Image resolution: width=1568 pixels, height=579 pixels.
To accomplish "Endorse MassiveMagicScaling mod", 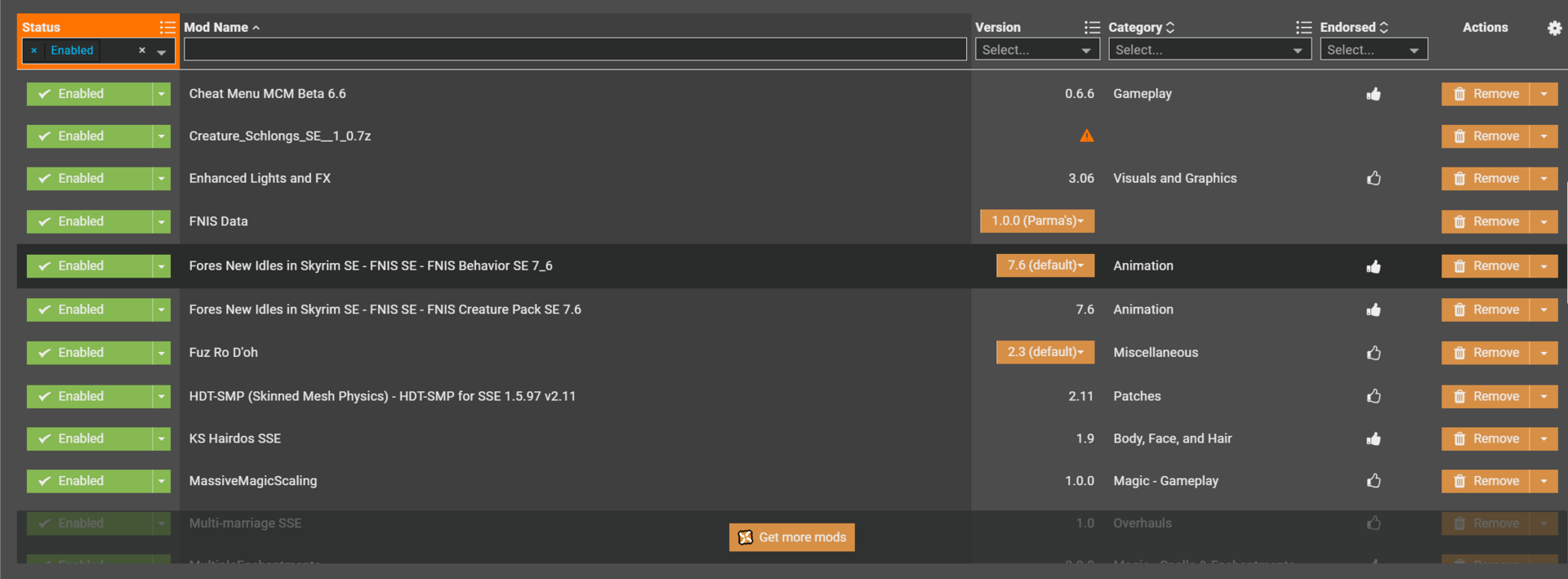I will tap(1374, 481).
